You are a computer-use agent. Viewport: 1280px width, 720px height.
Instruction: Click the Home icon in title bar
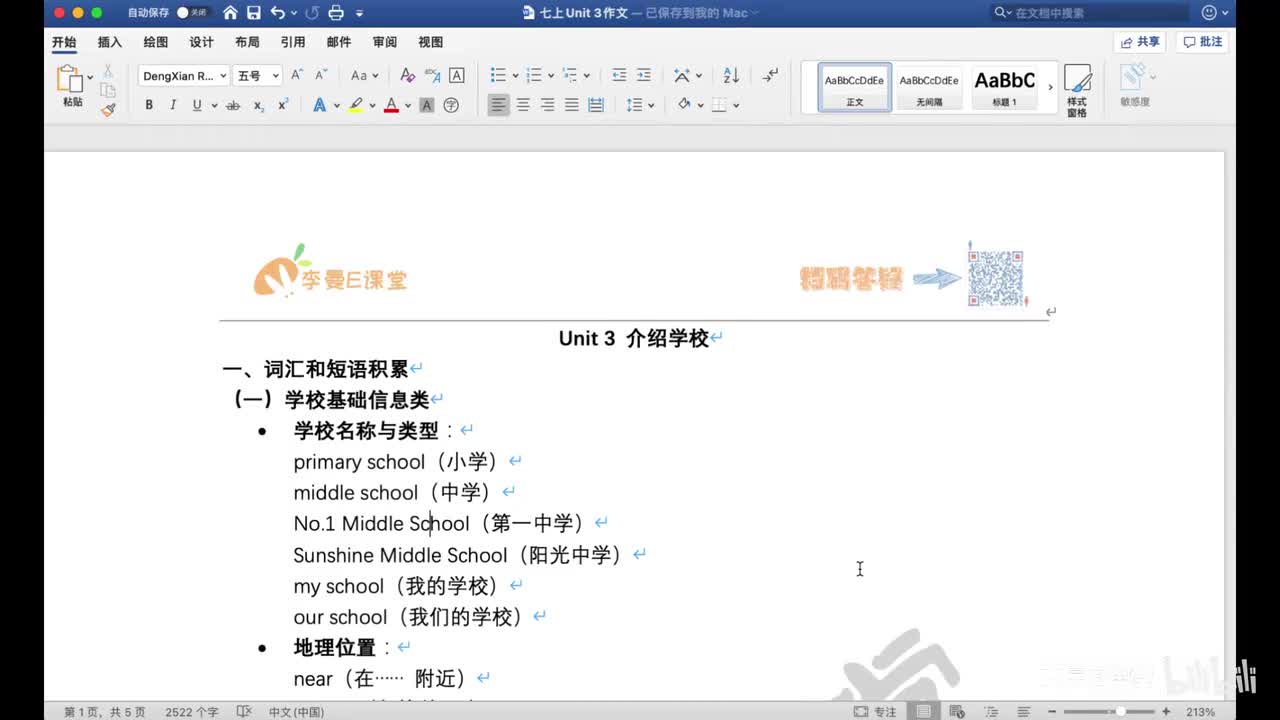[230, 12]
